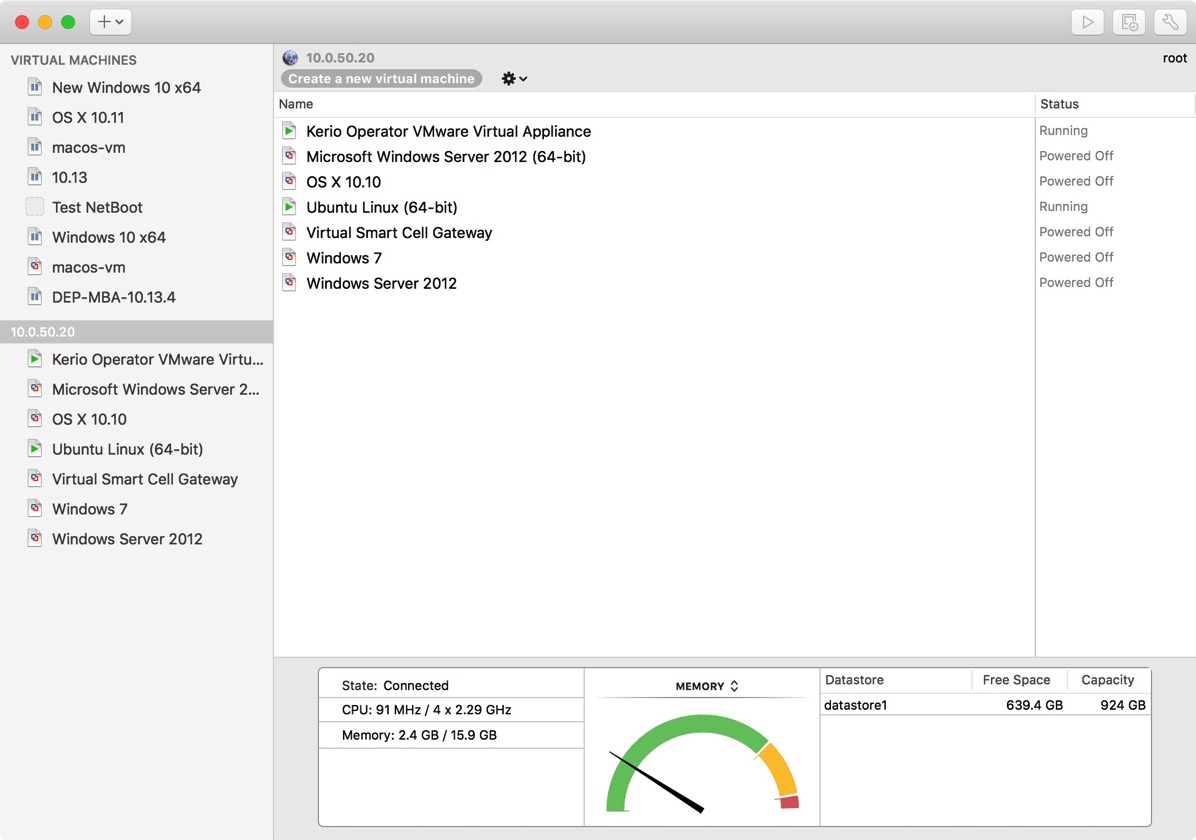
Task: Click the Windows 10 x64 VM icon
Action: point(34,237)
